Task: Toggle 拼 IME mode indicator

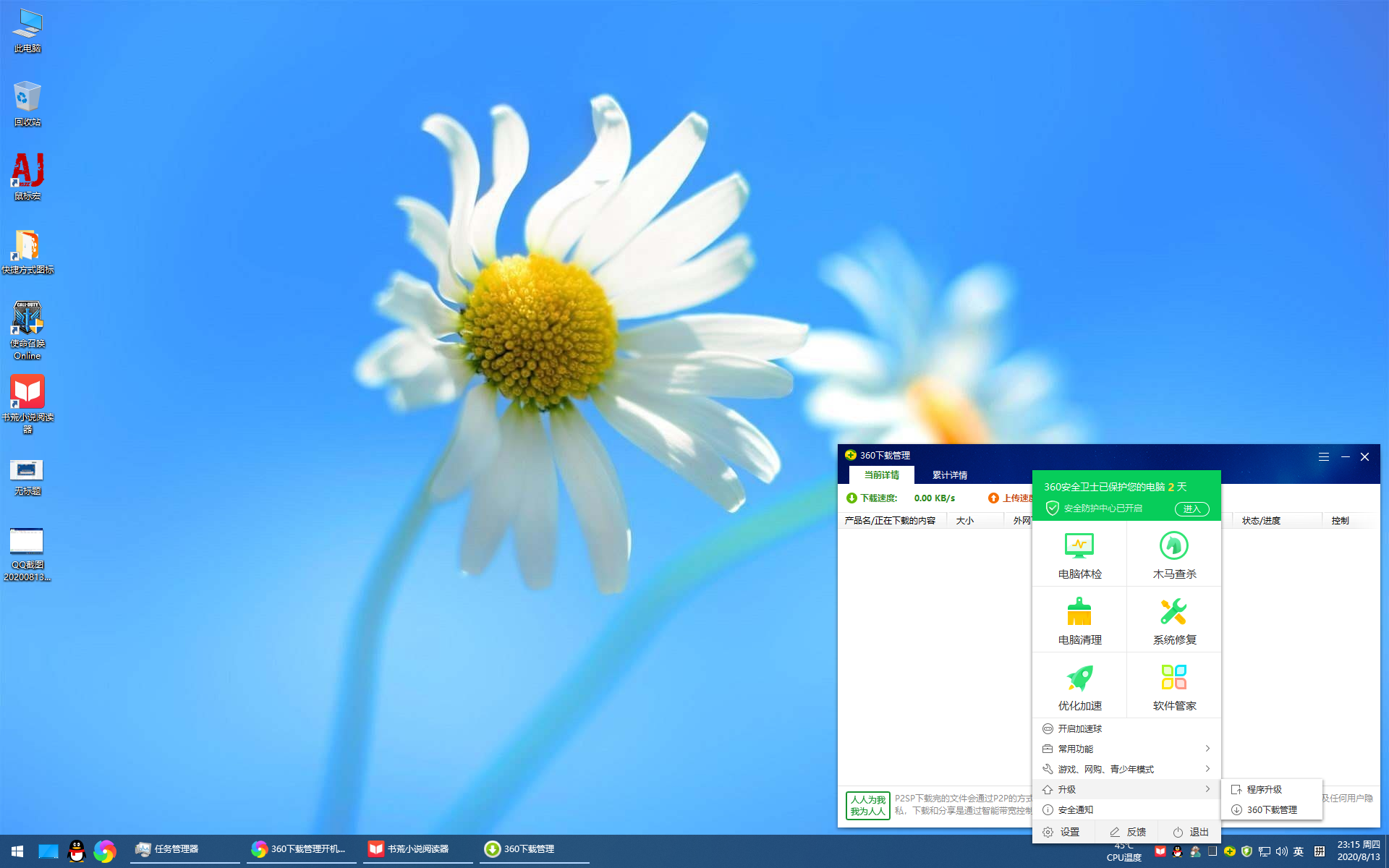Action: pos(1320,851)
